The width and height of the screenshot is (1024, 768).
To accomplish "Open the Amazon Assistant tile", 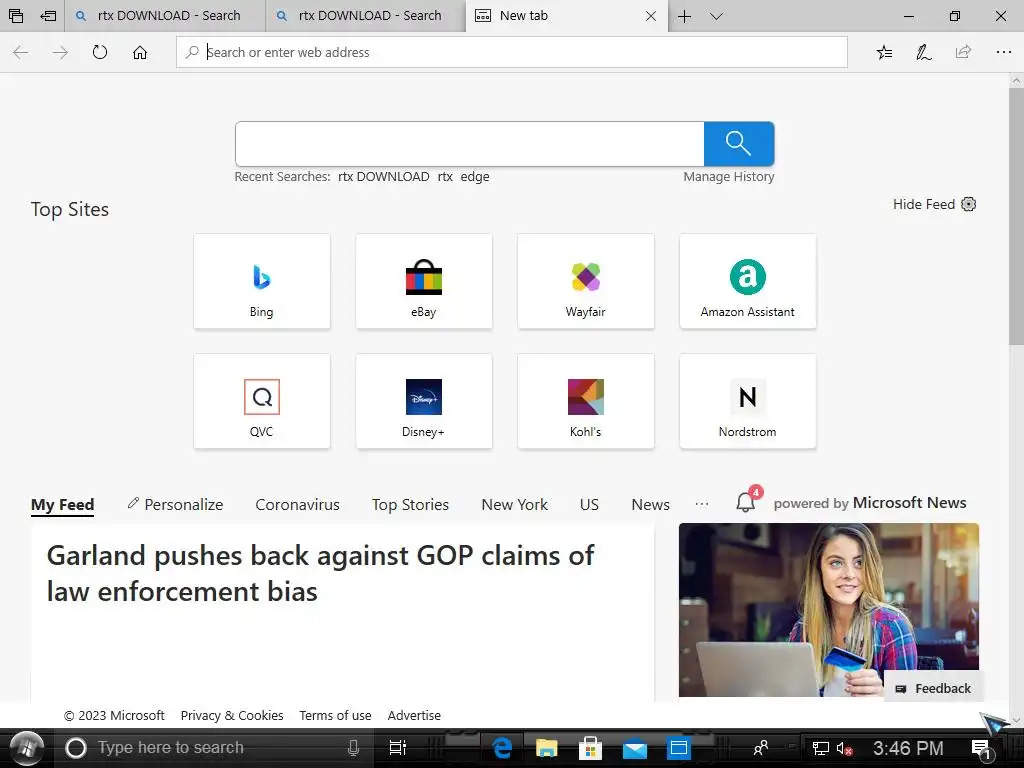I will coord(748,281).
